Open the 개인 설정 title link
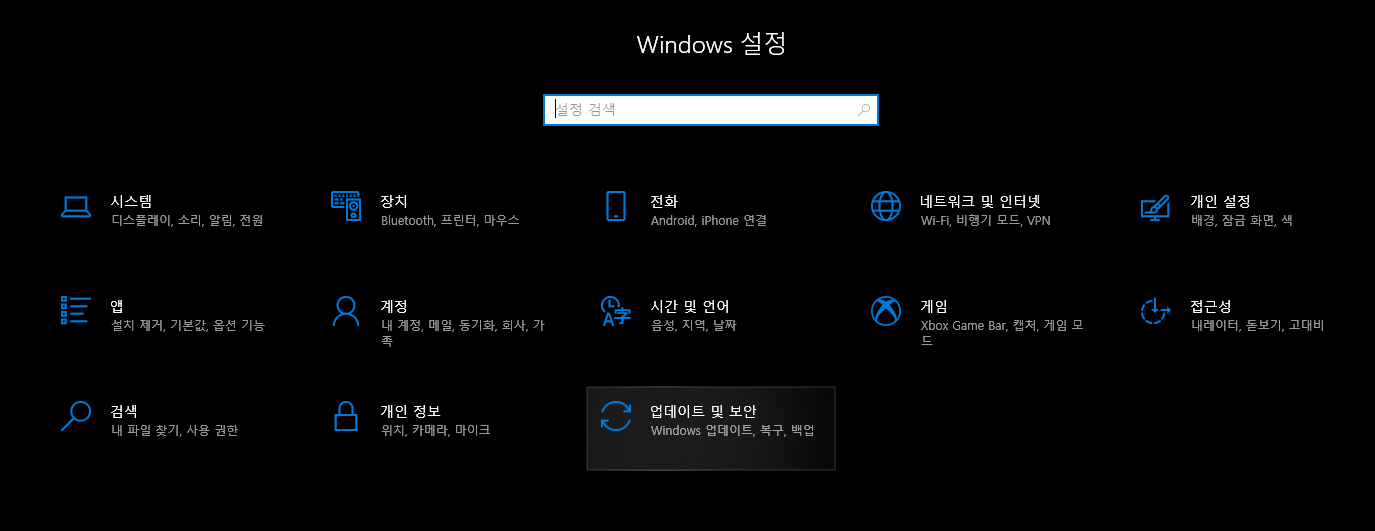 click(1221, 201)
